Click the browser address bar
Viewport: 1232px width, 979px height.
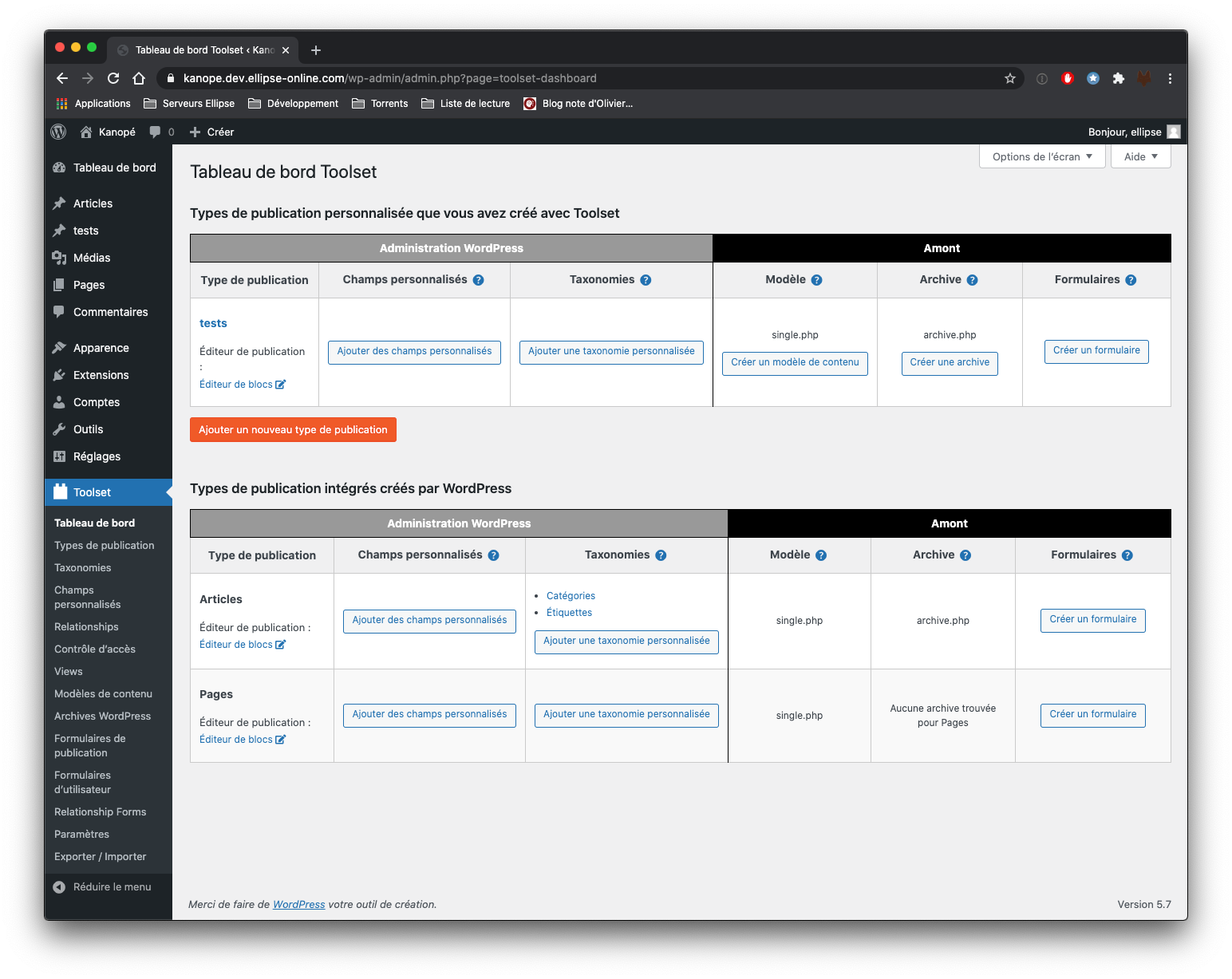pyautogui.click(x=590, y=78)
